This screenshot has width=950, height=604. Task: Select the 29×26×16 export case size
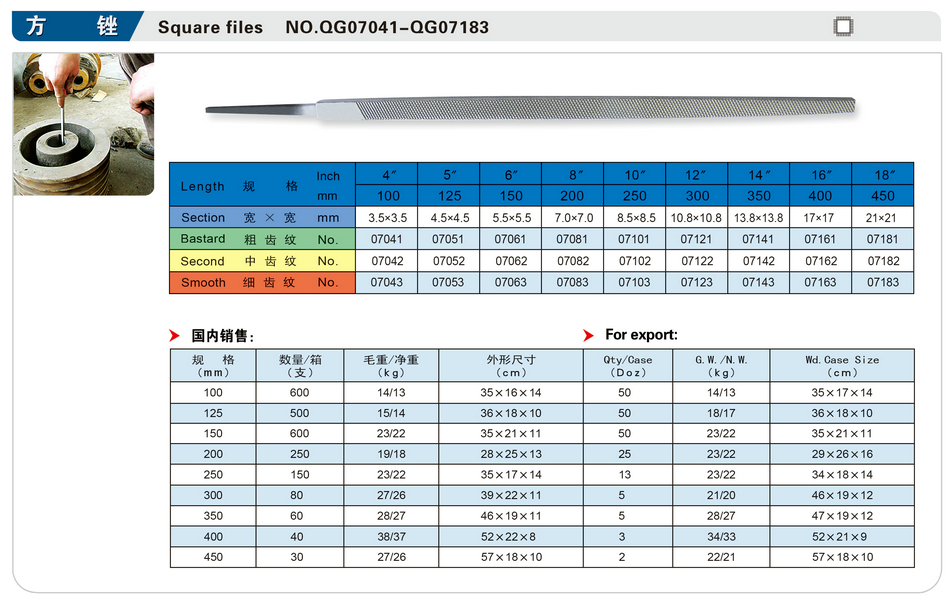point(842,454)
